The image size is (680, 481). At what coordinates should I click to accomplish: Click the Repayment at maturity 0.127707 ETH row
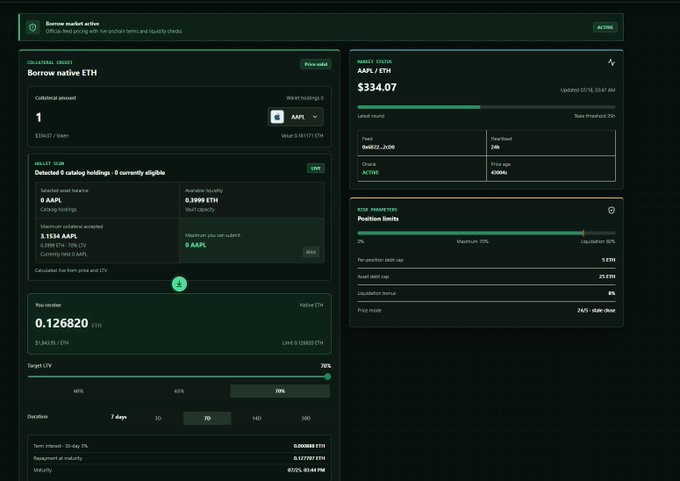tap(179, 458)
